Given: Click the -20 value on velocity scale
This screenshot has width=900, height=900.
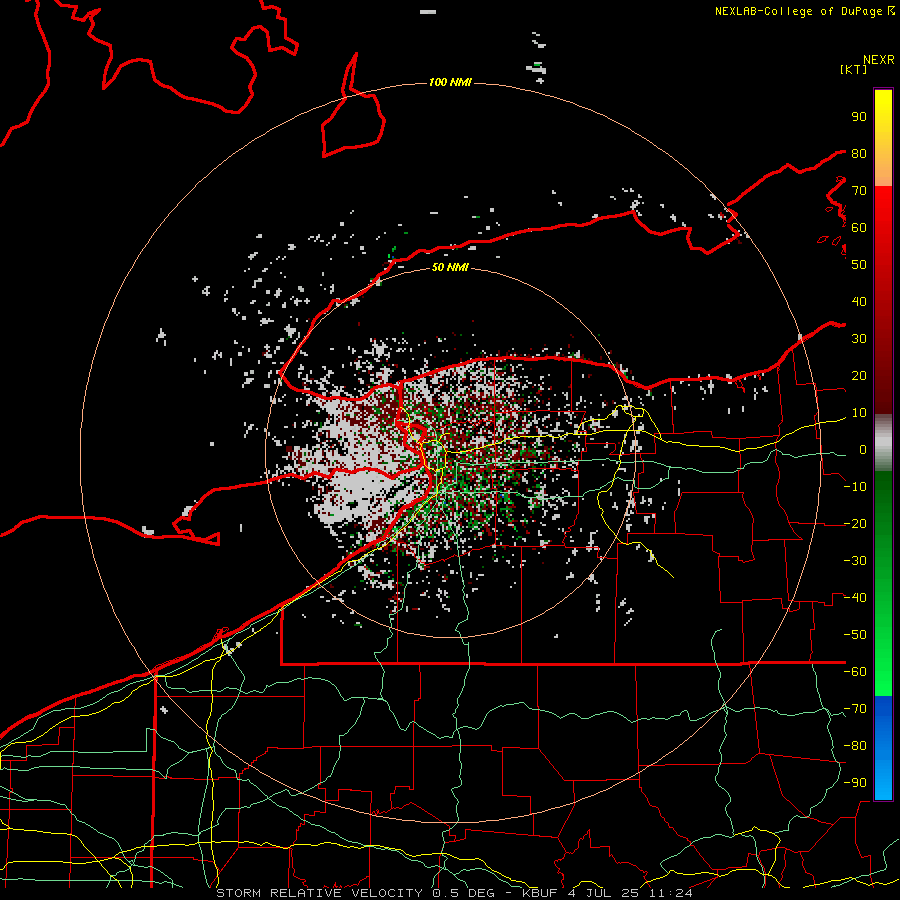Looking at the screenshot, I should click(x=855, y=523).
